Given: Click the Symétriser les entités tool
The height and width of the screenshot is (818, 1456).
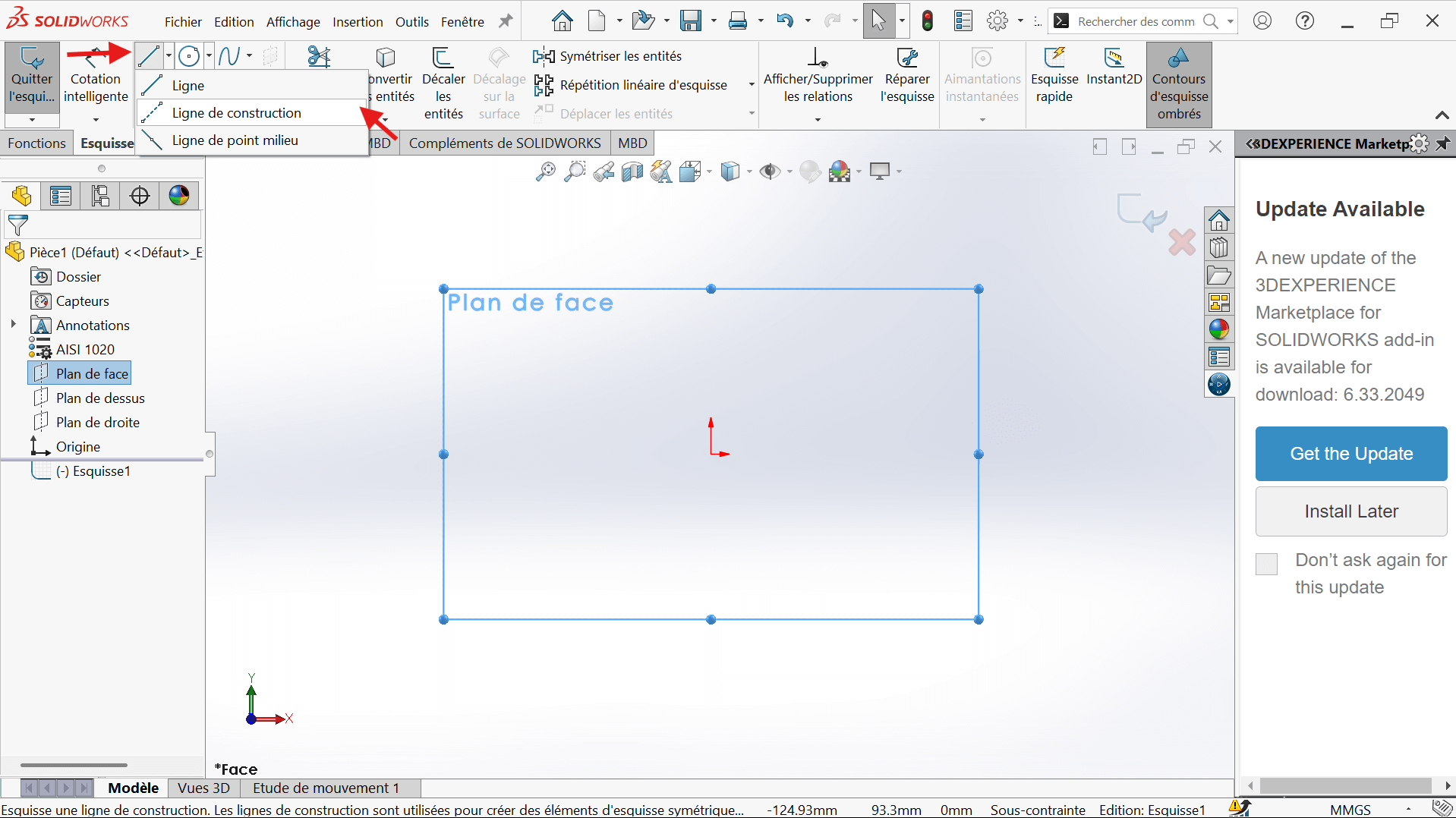Looking at the screenshot, I should click(607, 56).
